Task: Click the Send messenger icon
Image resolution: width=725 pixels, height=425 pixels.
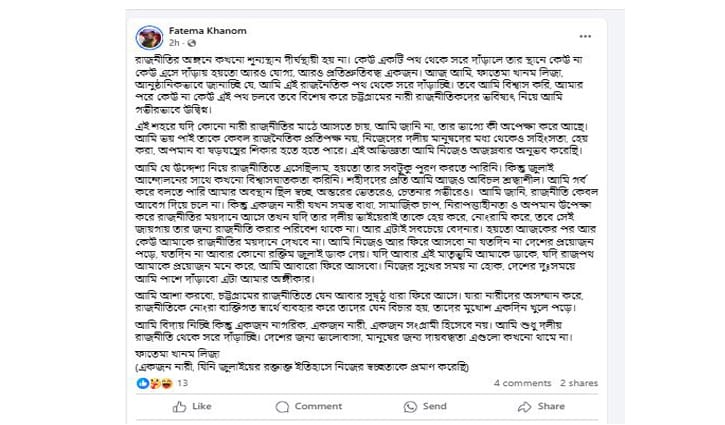Action: tap(407, 407)
